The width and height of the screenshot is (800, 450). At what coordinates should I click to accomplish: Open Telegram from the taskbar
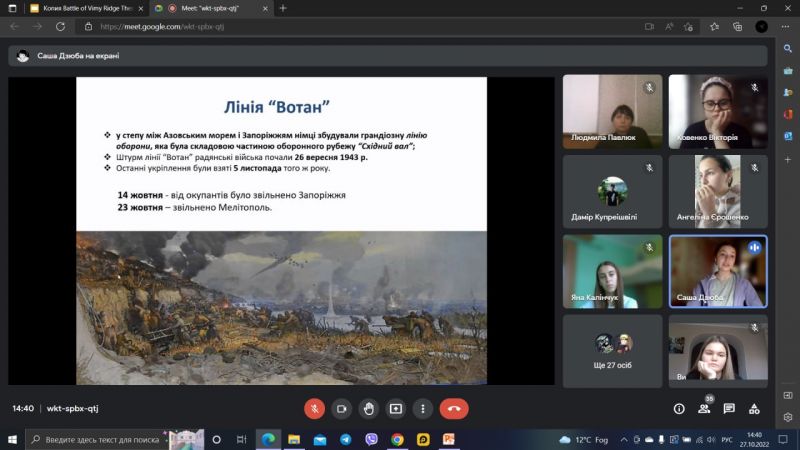pos(345,439)
